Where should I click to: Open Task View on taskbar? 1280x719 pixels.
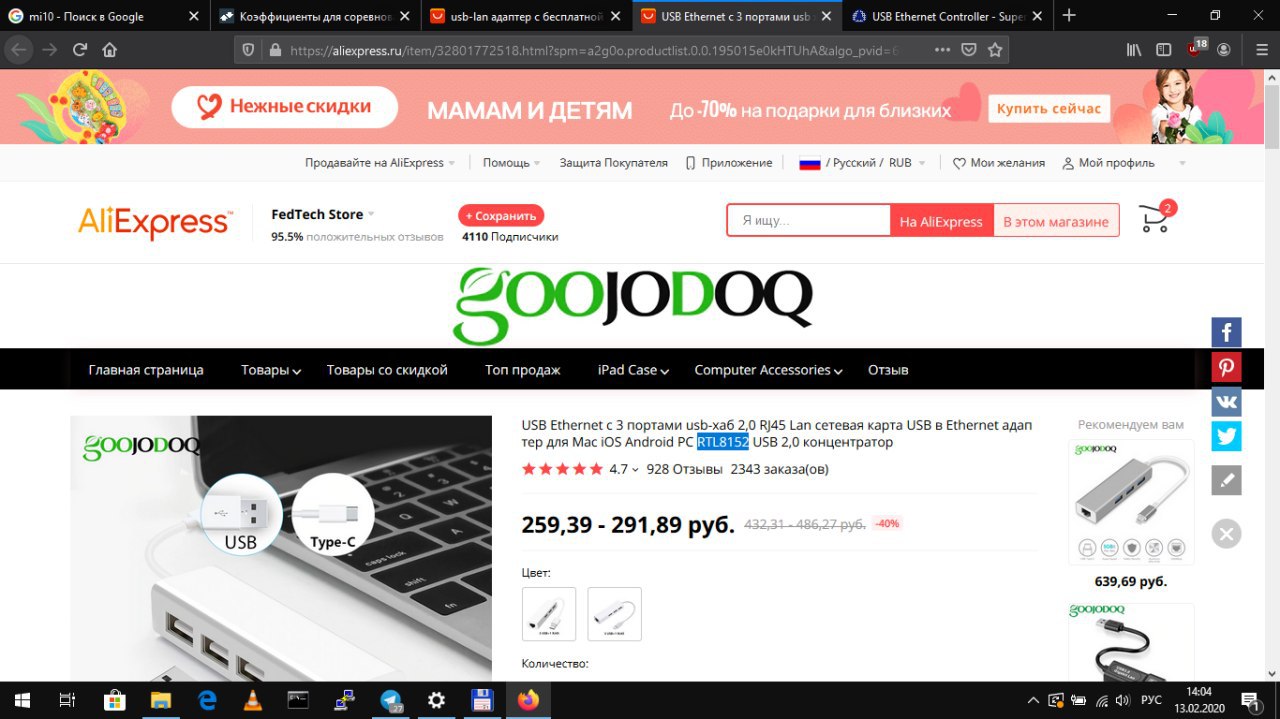point(67,700)
